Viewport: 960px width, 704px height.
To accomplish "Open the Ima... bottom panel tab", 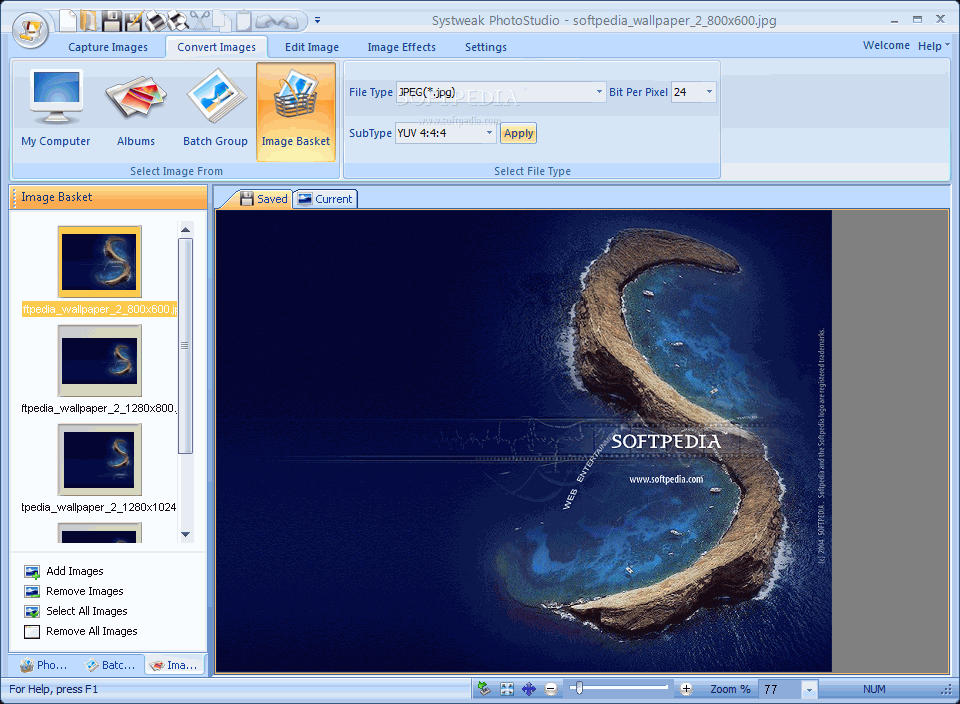I will coord(174,665).
